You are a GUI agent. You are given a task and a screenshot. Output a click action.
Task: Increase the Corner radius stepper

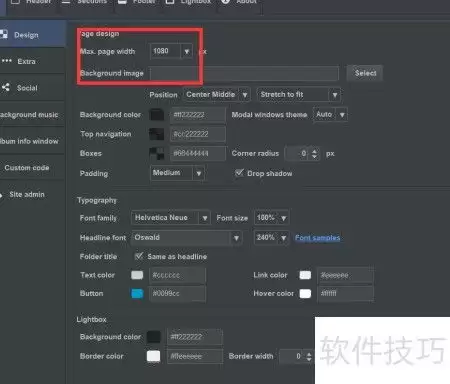click(314, 151)
